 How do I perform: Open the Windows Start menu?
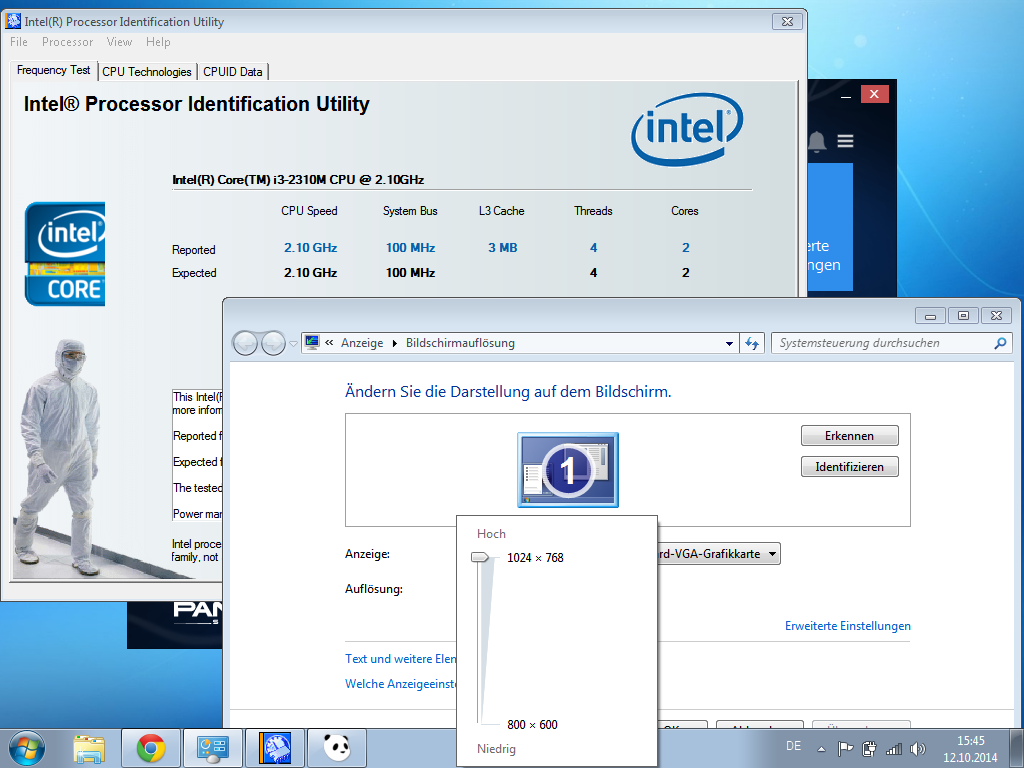pos(26,748)
